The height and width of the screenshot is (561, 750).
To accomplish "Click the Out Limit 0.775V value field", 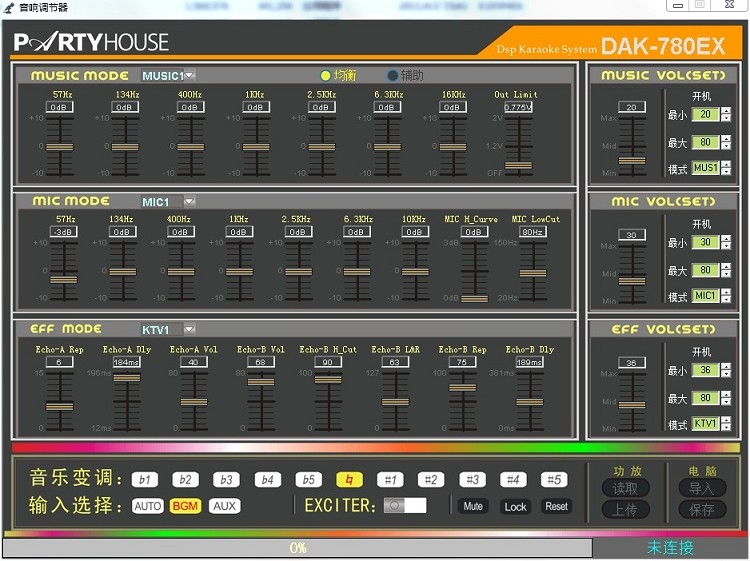I will 518,107.
